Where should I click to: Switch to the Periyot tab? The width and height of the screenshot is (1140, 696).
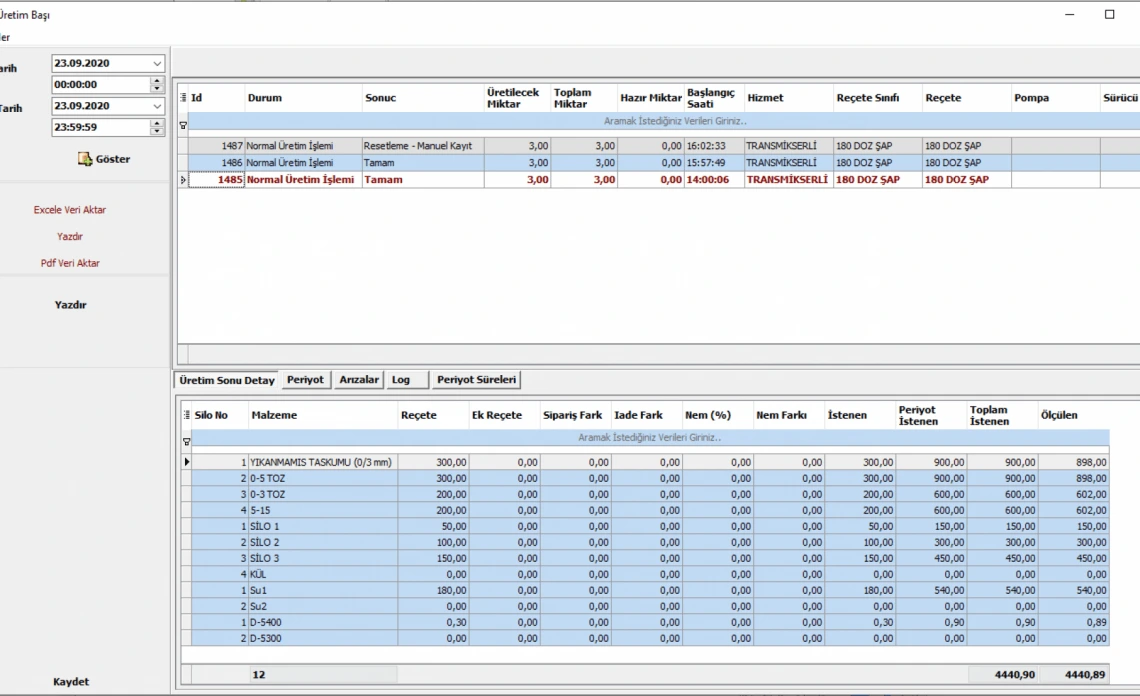[x=305, y=380]
